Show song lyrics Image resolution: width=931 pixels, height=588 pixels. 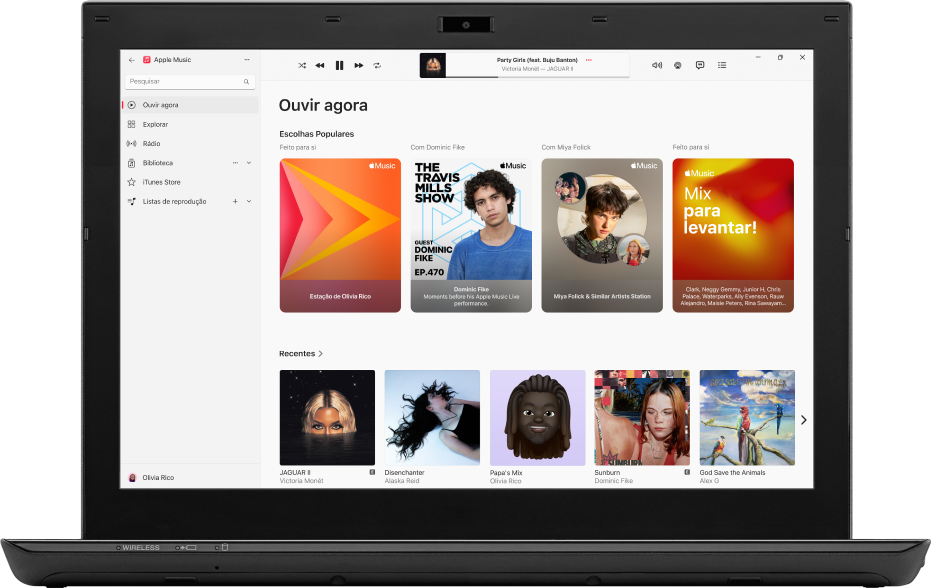point(699,65)
